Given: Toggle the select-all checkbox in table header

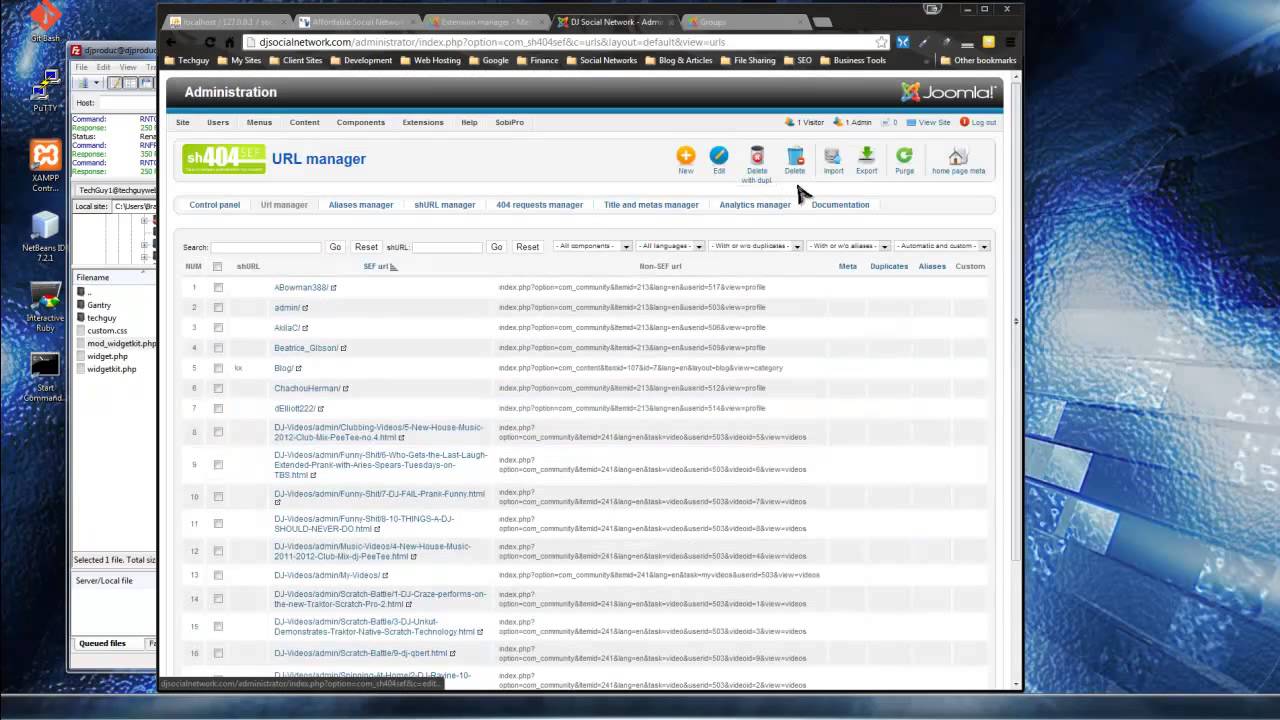Looking at the screenshot, I should tap(217, 267).
